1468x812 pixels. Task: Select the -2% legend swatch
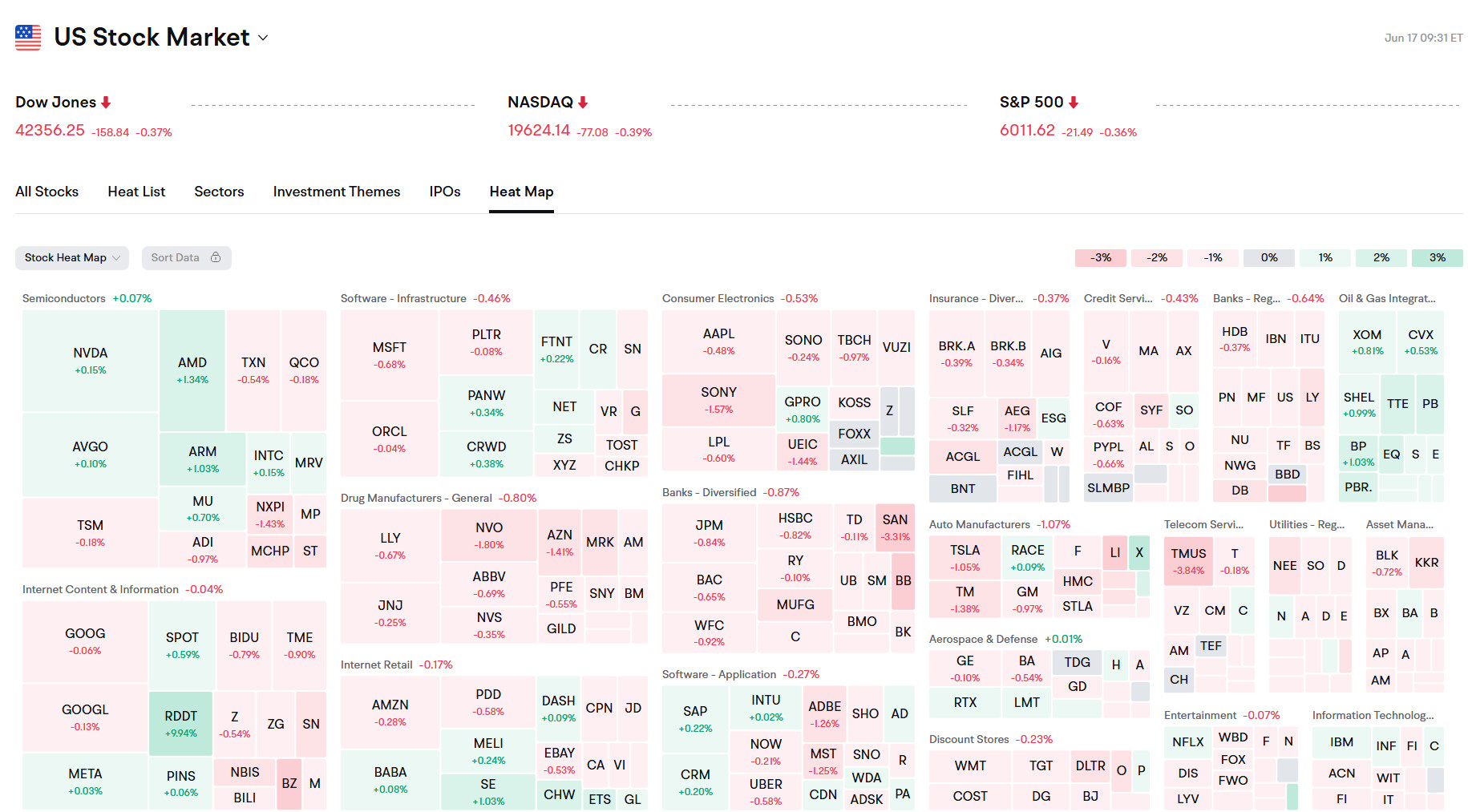click(x=1157, y=257)
